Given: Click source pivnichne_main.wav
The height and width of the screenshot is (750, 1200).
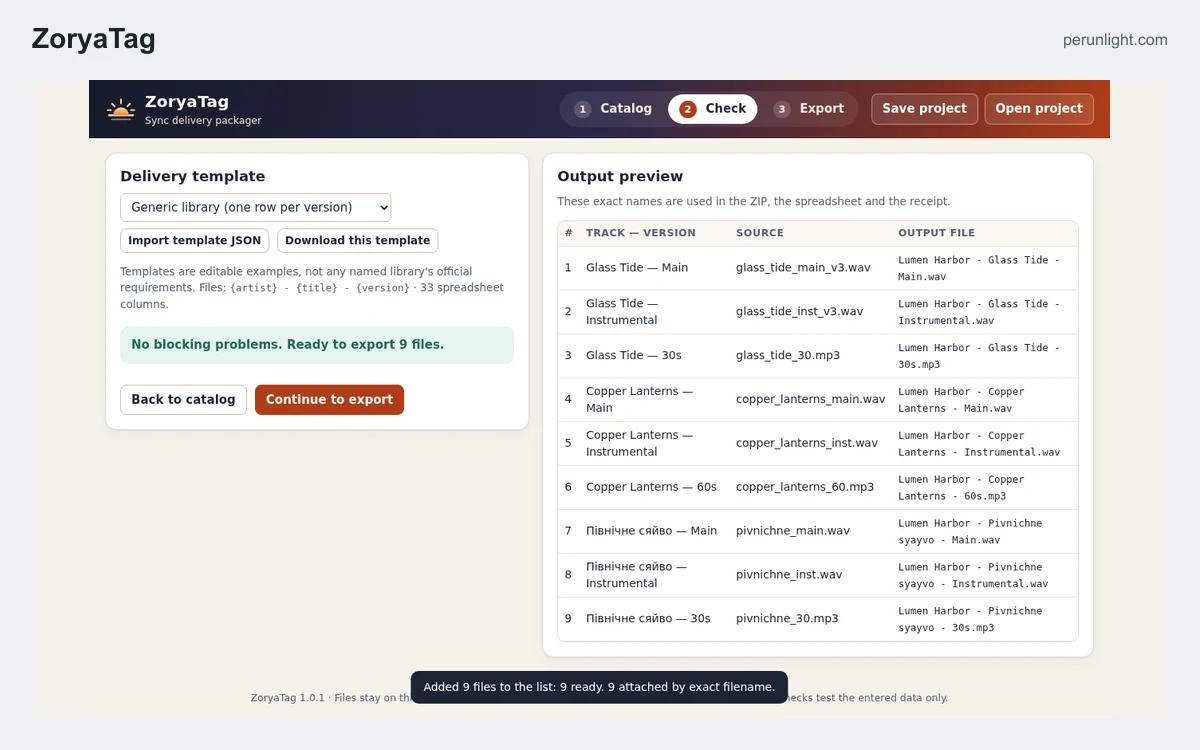Looking at the screenshot, I should point(793,532).
